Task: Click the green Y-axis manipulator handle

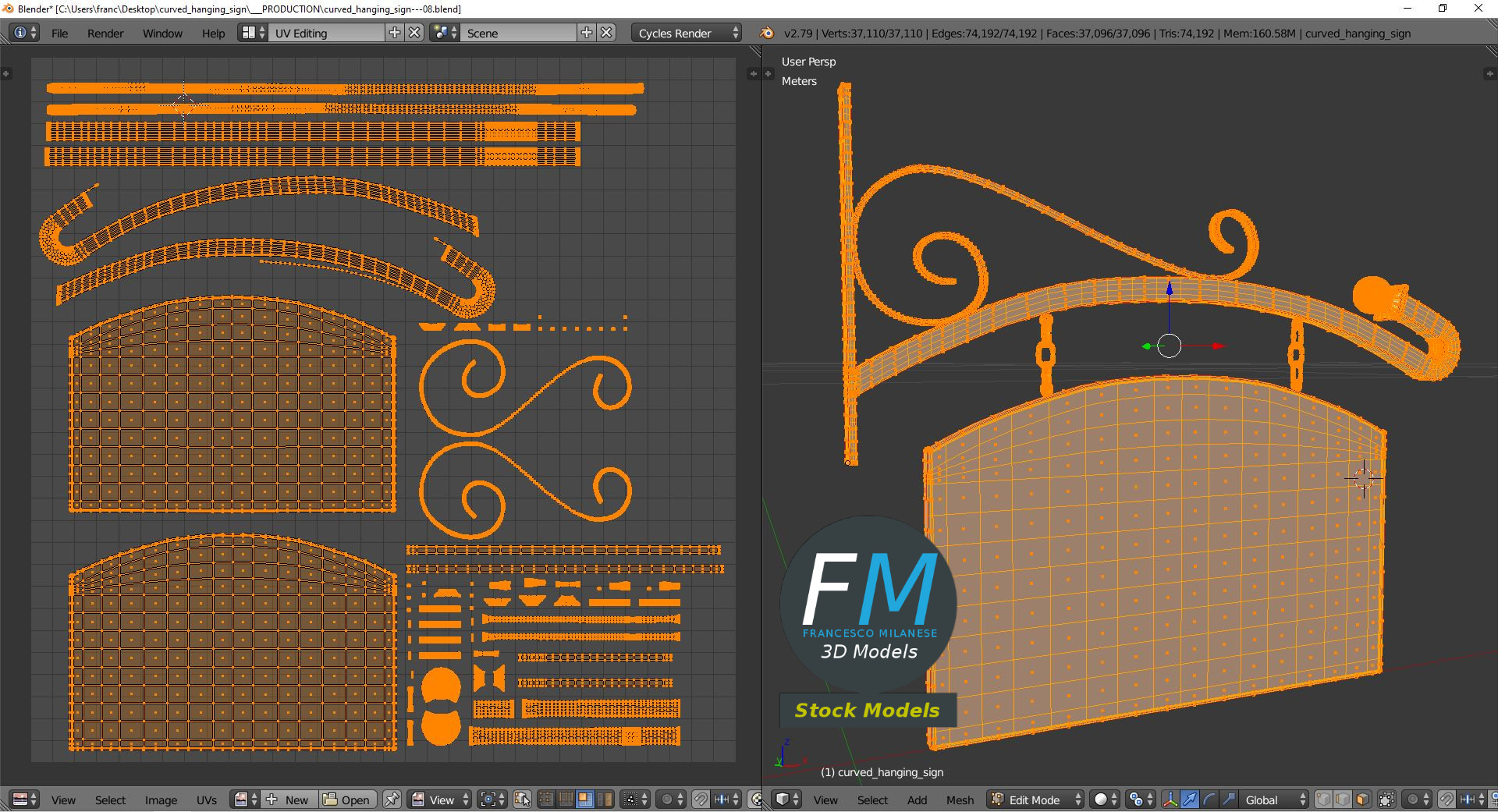Action: pyautogui.click(x=1147, y=346)
